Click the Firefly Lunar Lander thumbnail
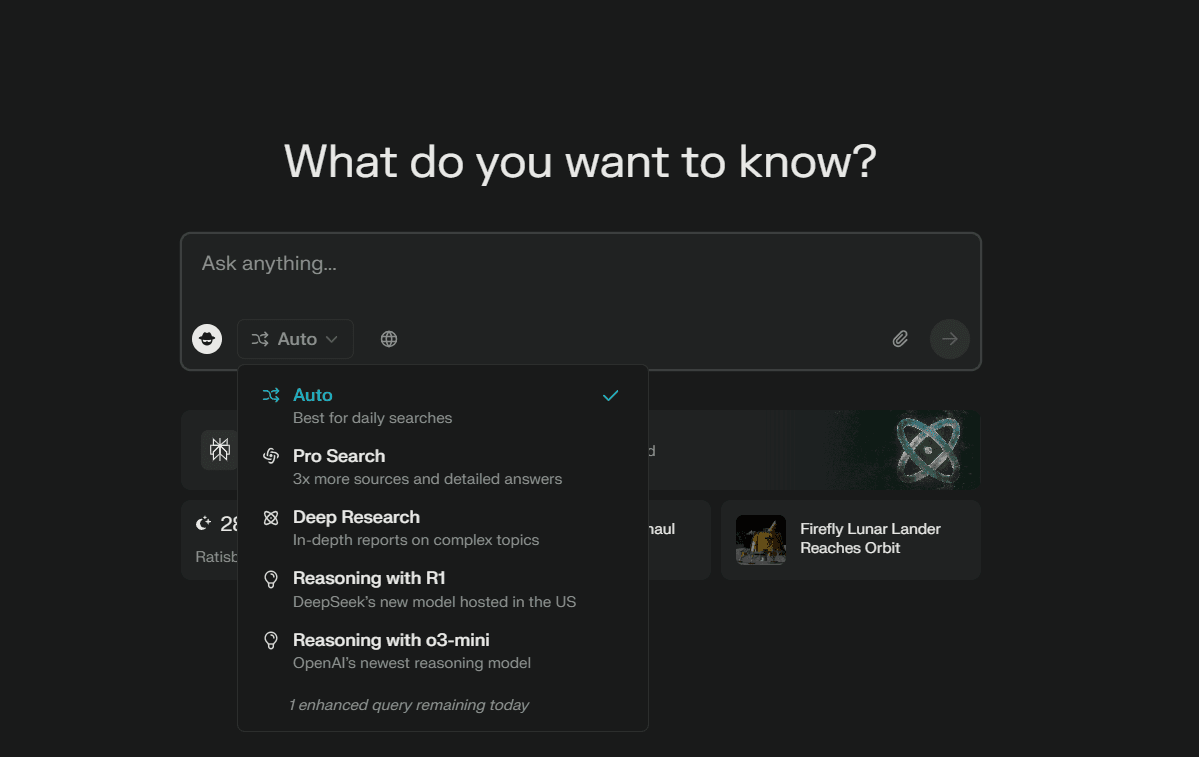This screenshot has width=1199, height=757. 761,540
